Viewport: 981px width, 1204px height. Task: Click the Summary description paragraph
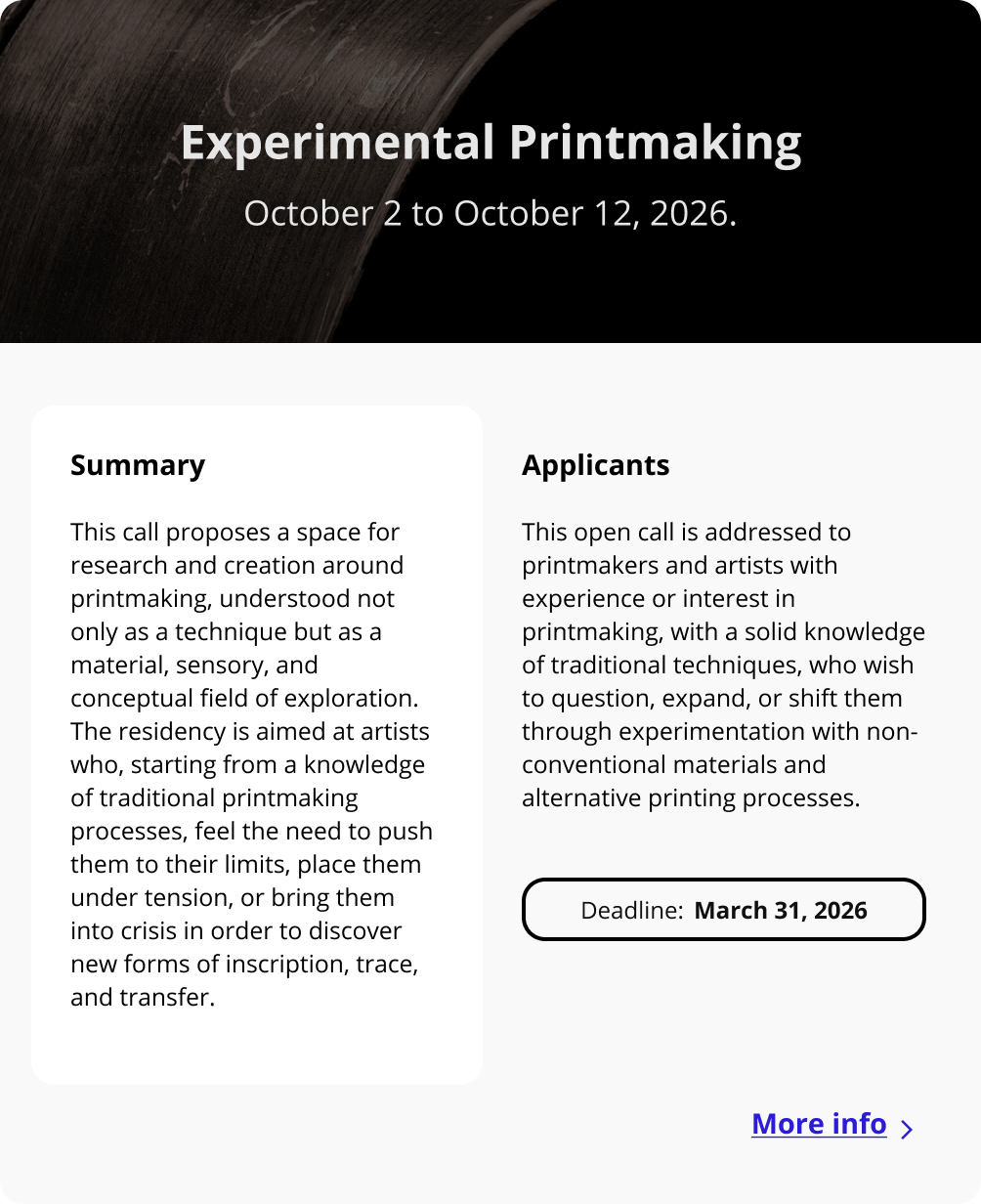click(251, 764)
